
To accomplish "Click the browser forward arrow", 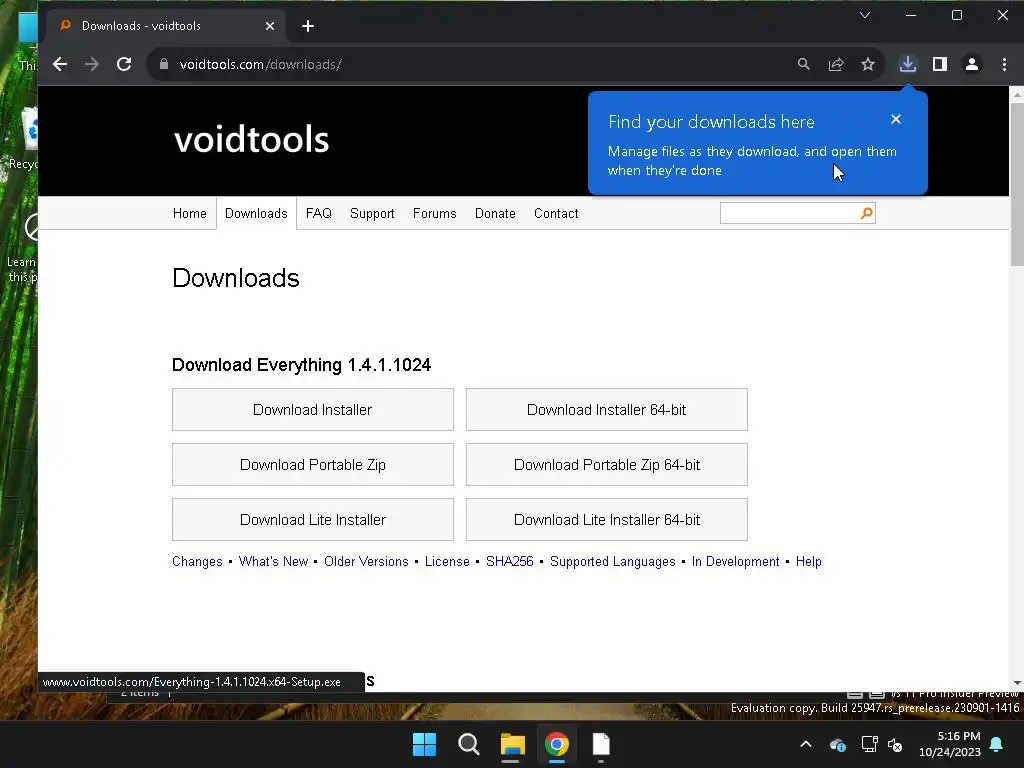I will 92,64.
